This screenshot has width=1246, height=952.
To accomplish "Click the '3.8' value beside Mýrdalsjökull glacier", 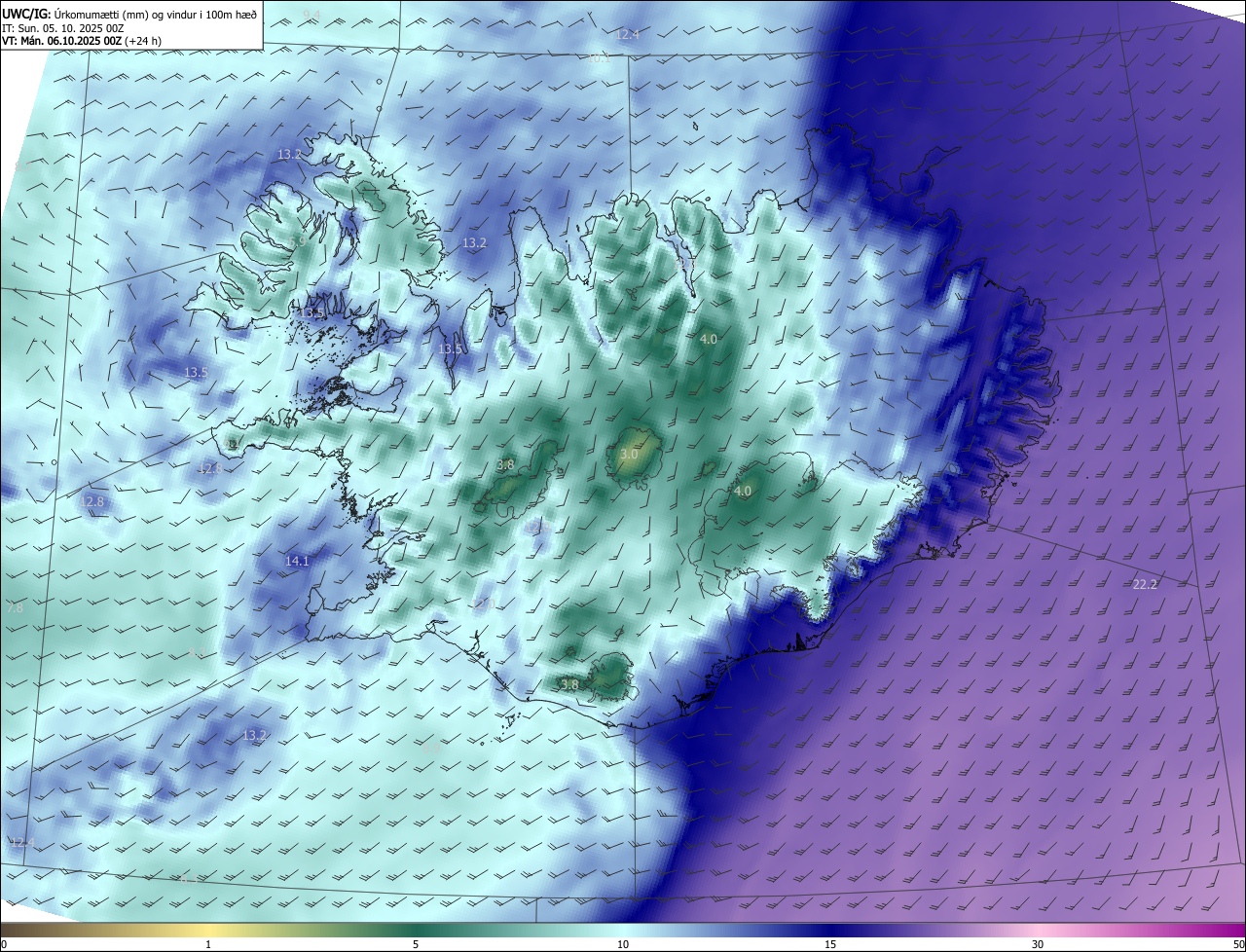I will (569, 684).
